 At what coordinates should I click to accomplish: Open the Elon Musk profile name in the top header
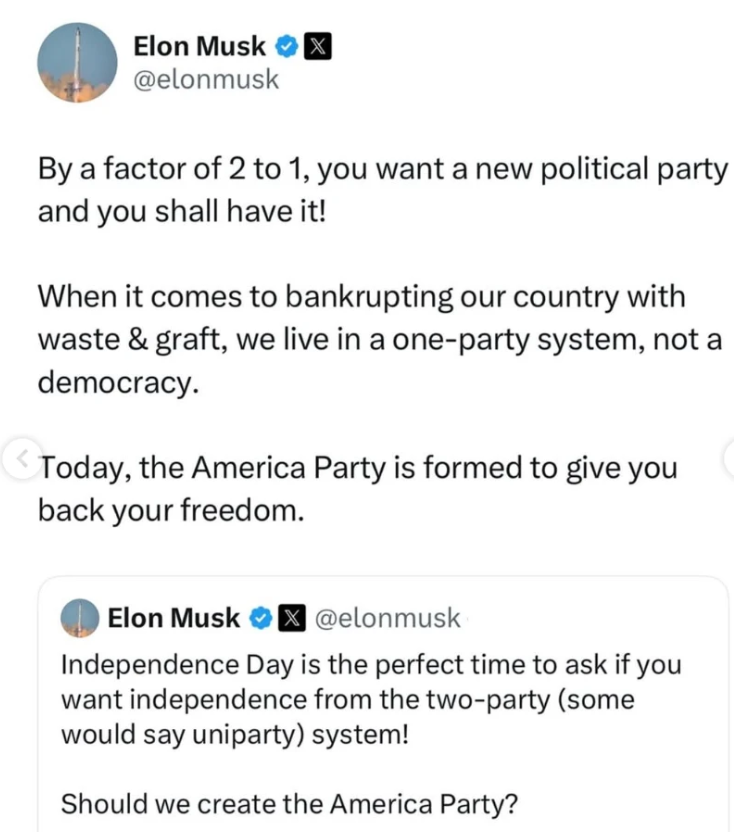click(200, 45)
